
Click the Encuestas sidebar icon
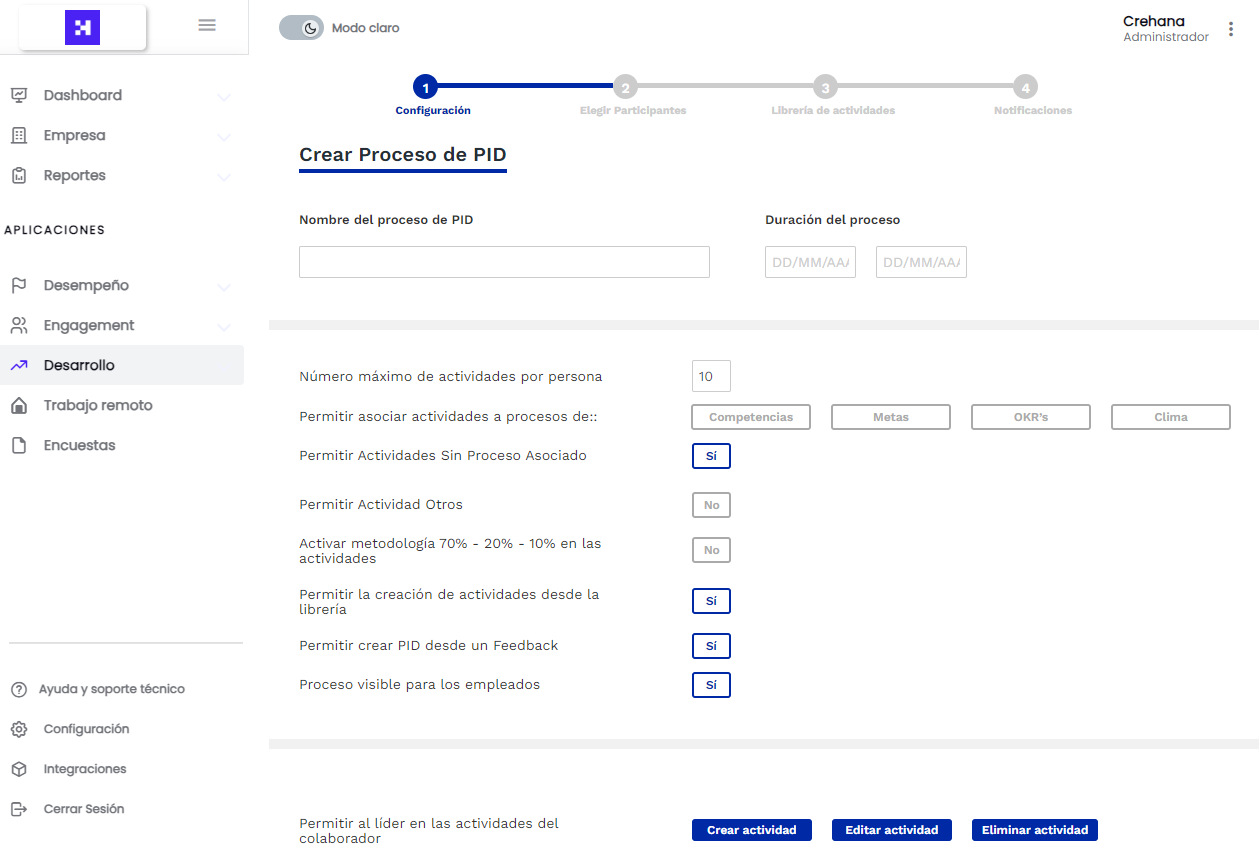coord(21,445)
